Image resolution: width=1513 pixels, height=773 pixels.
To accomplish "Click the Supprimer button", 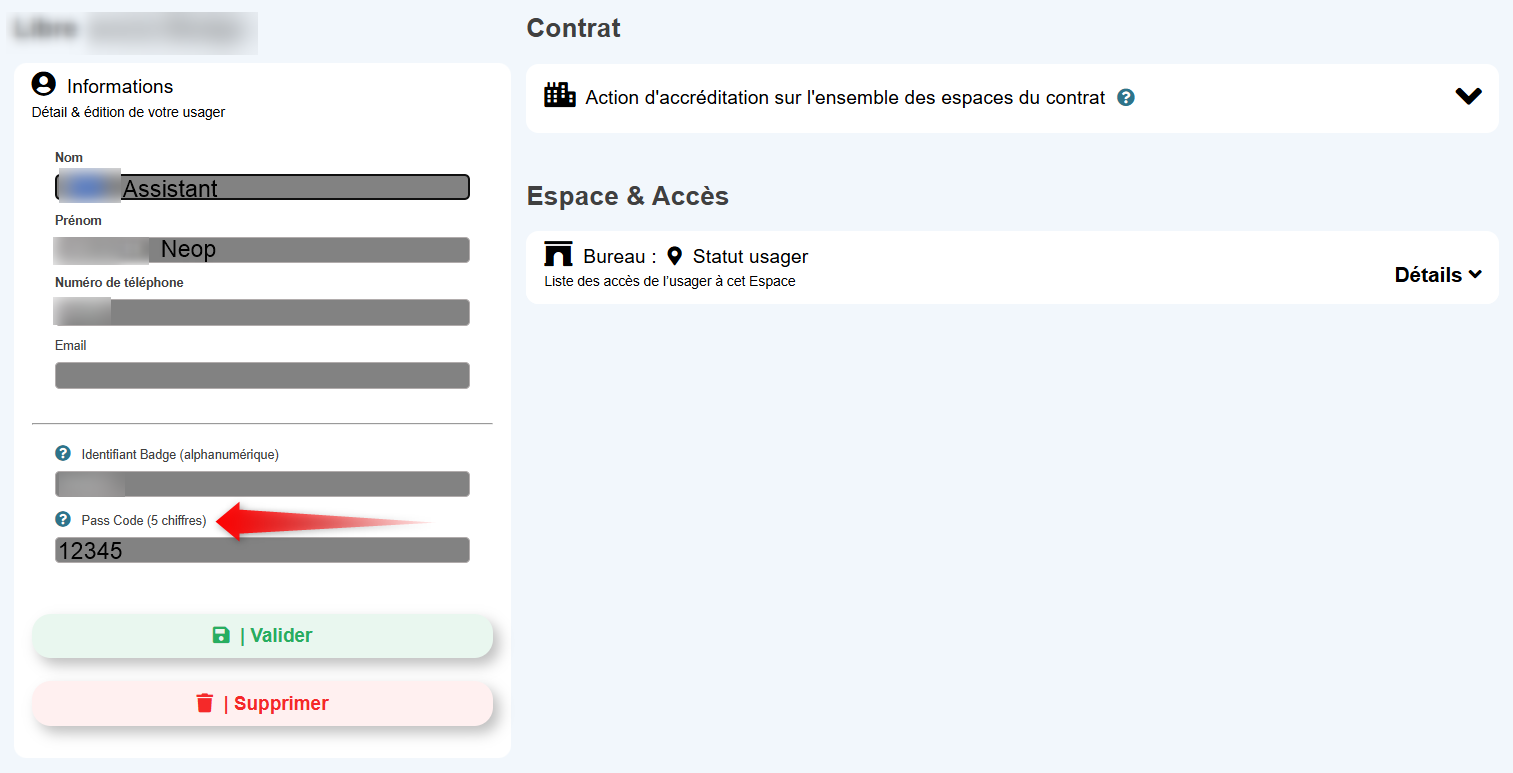I will (x=263, y=704).
